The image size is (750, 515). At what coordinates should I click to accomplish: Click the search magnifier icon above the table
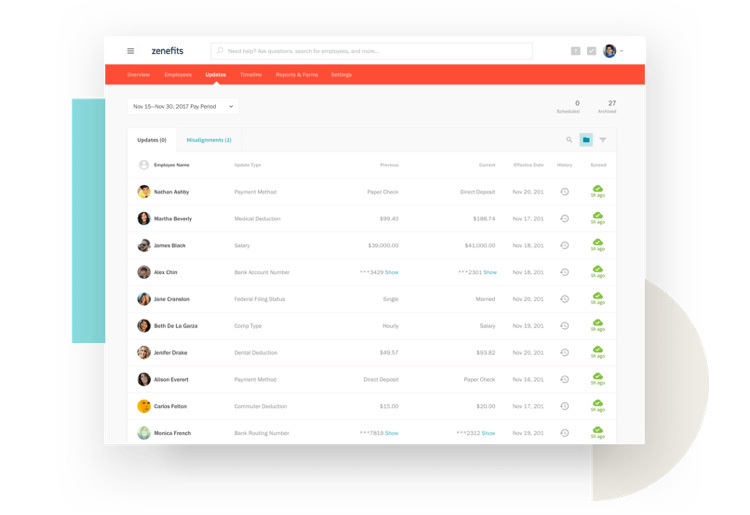[569, 140]
